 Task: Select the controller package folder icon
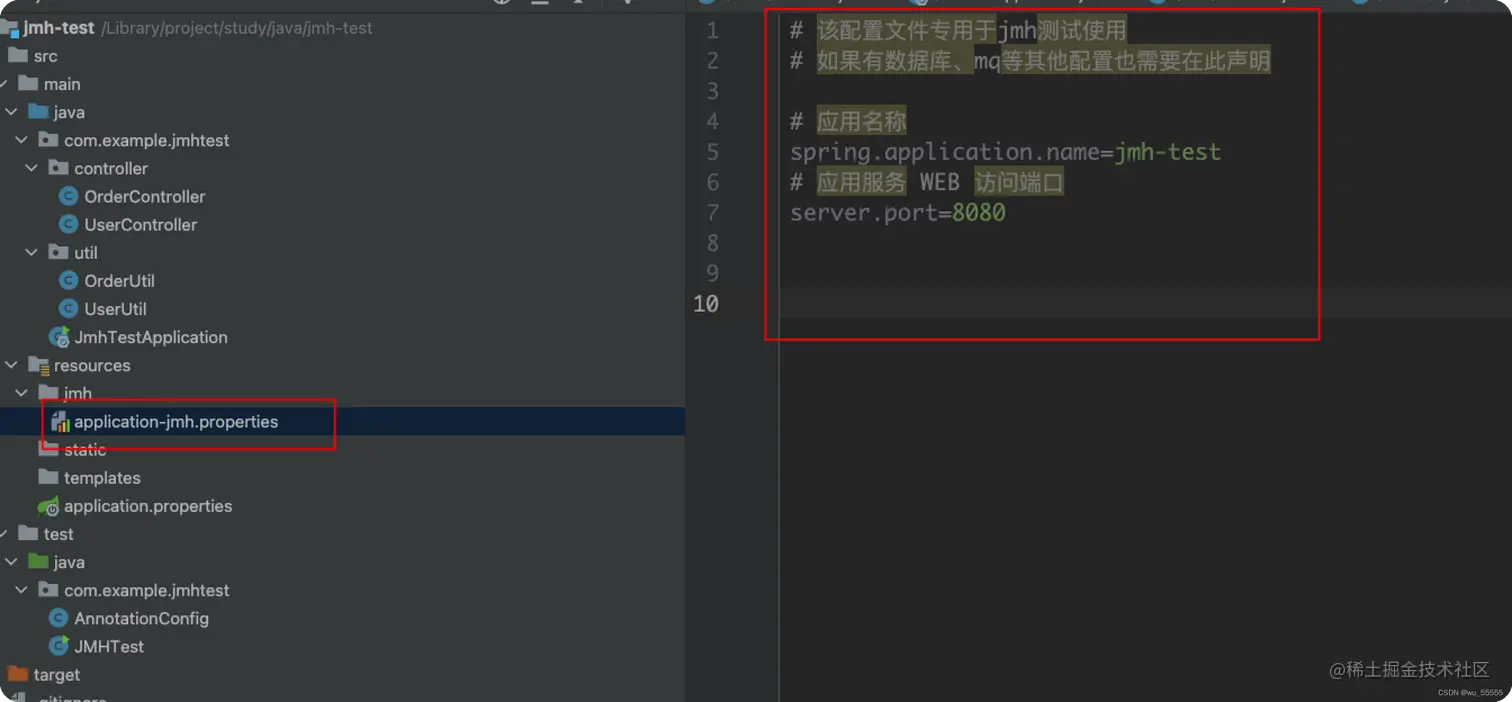click(x=59, y=168)
